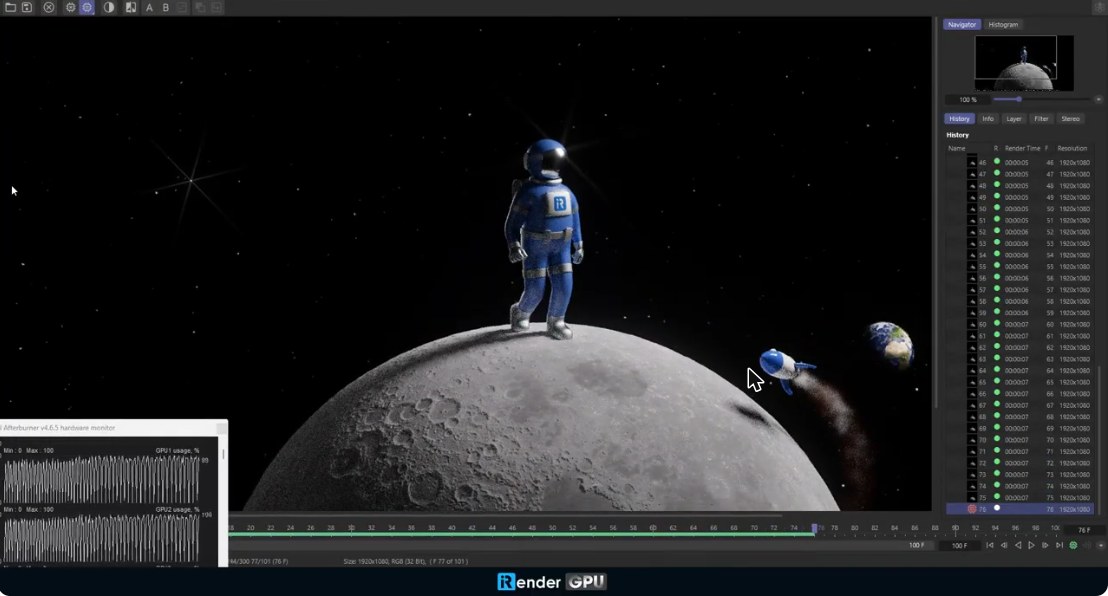Open the Info tab
Image resolution: width=1108 pixels, height=596 pixels.
[988, 119]
